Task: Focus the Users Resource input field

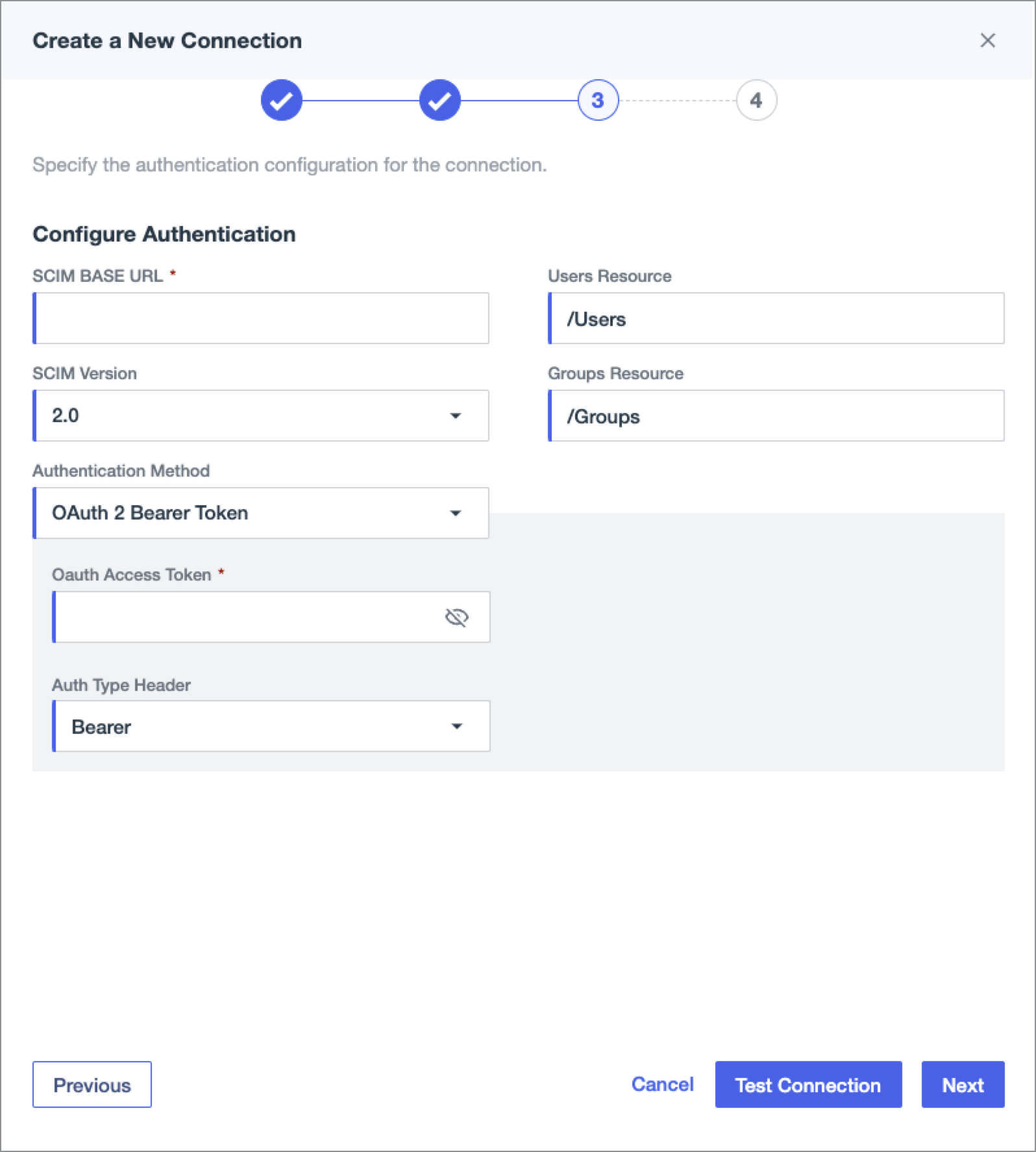Action: click(776, 318)
